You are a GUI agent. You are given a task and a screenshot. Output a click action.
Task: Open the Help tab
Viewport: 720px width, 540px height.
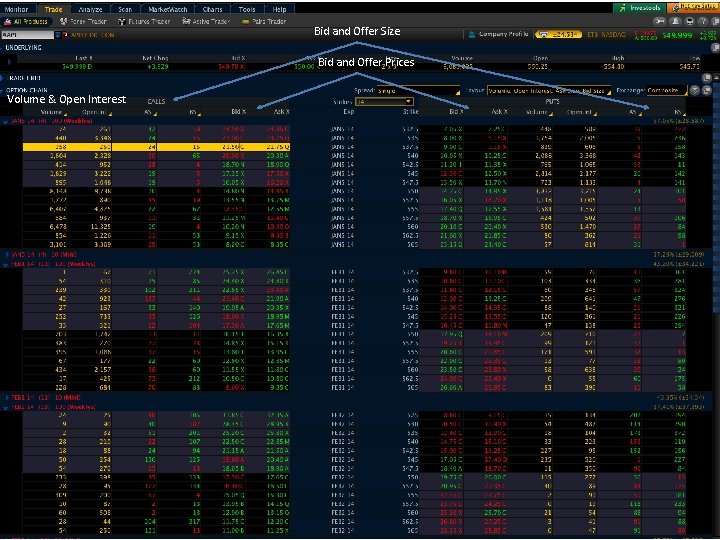279,9
